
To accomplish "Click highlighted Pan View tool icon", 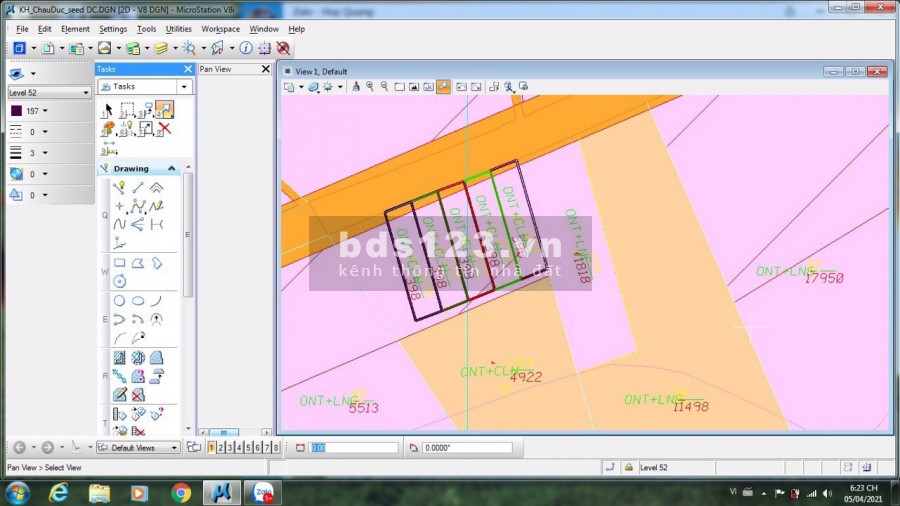I will click(443, 87).
